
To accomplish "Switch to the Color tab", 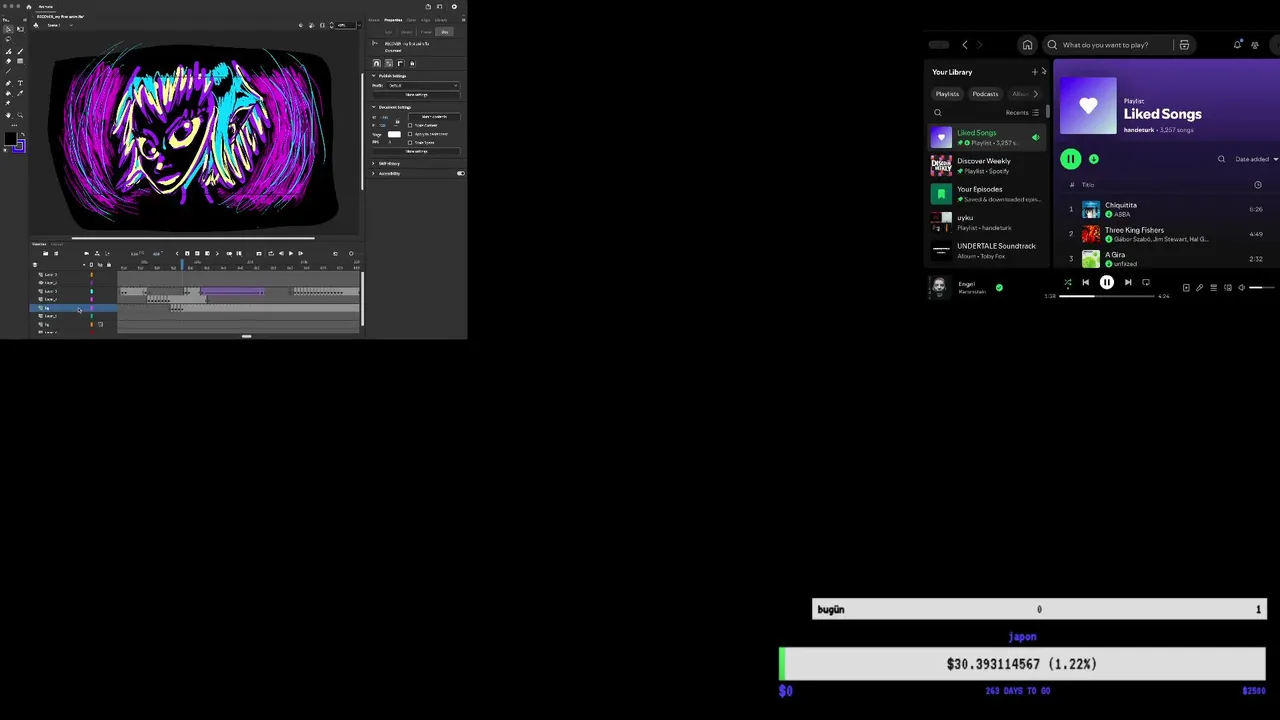I will pyautogui.click(x=411, y=20).
